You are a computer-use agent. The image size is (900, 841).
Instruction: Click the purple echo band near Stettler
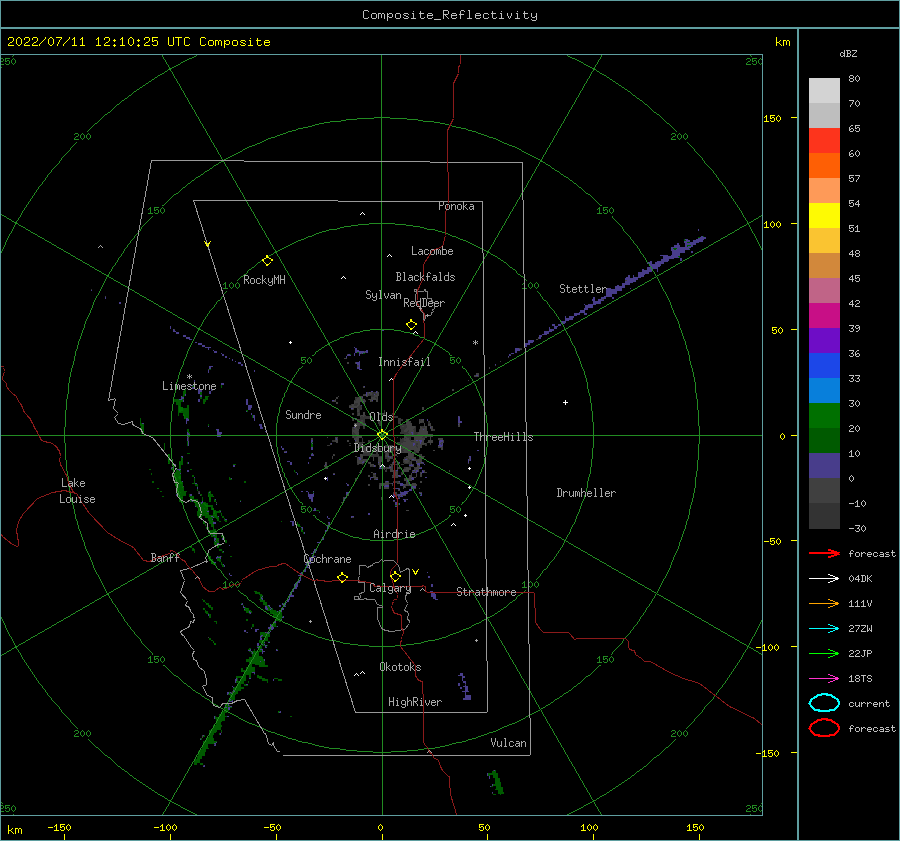click(x=608, y=293)
